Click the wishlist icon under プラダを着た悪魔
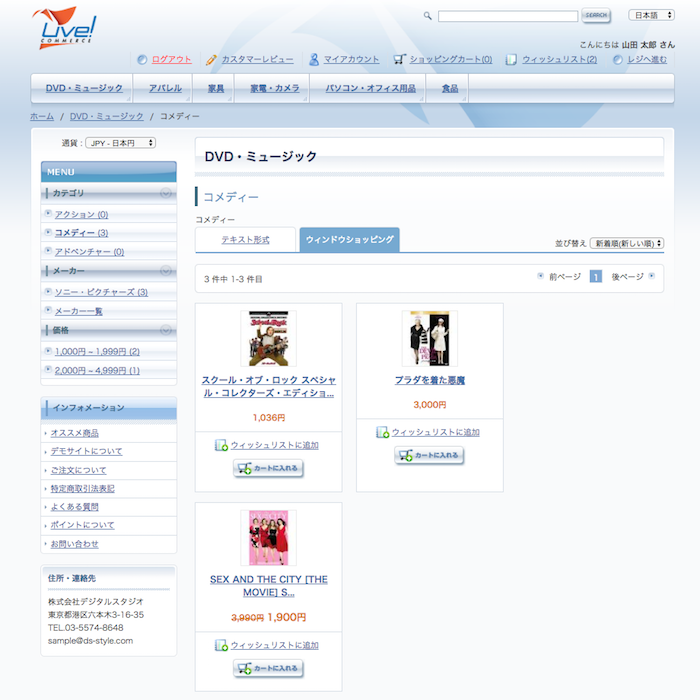The height and width of the screenshot is (700, 700). (382, 432)
